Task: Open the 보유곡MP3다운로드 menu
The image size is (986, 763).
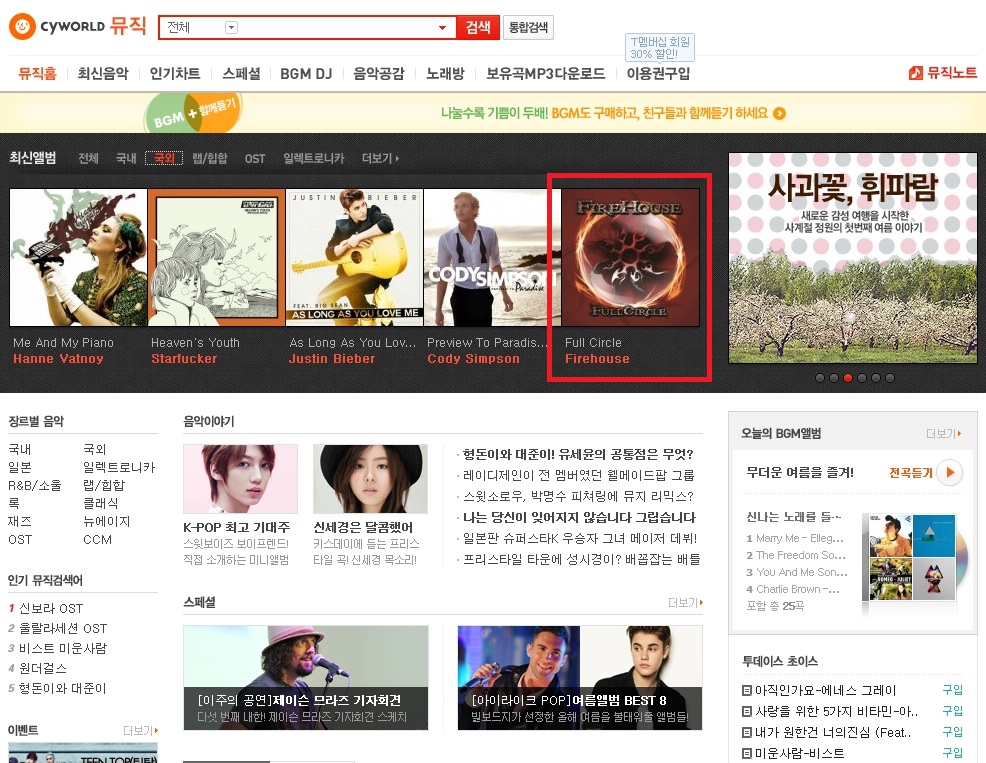Action: click(x=546, y=74)
